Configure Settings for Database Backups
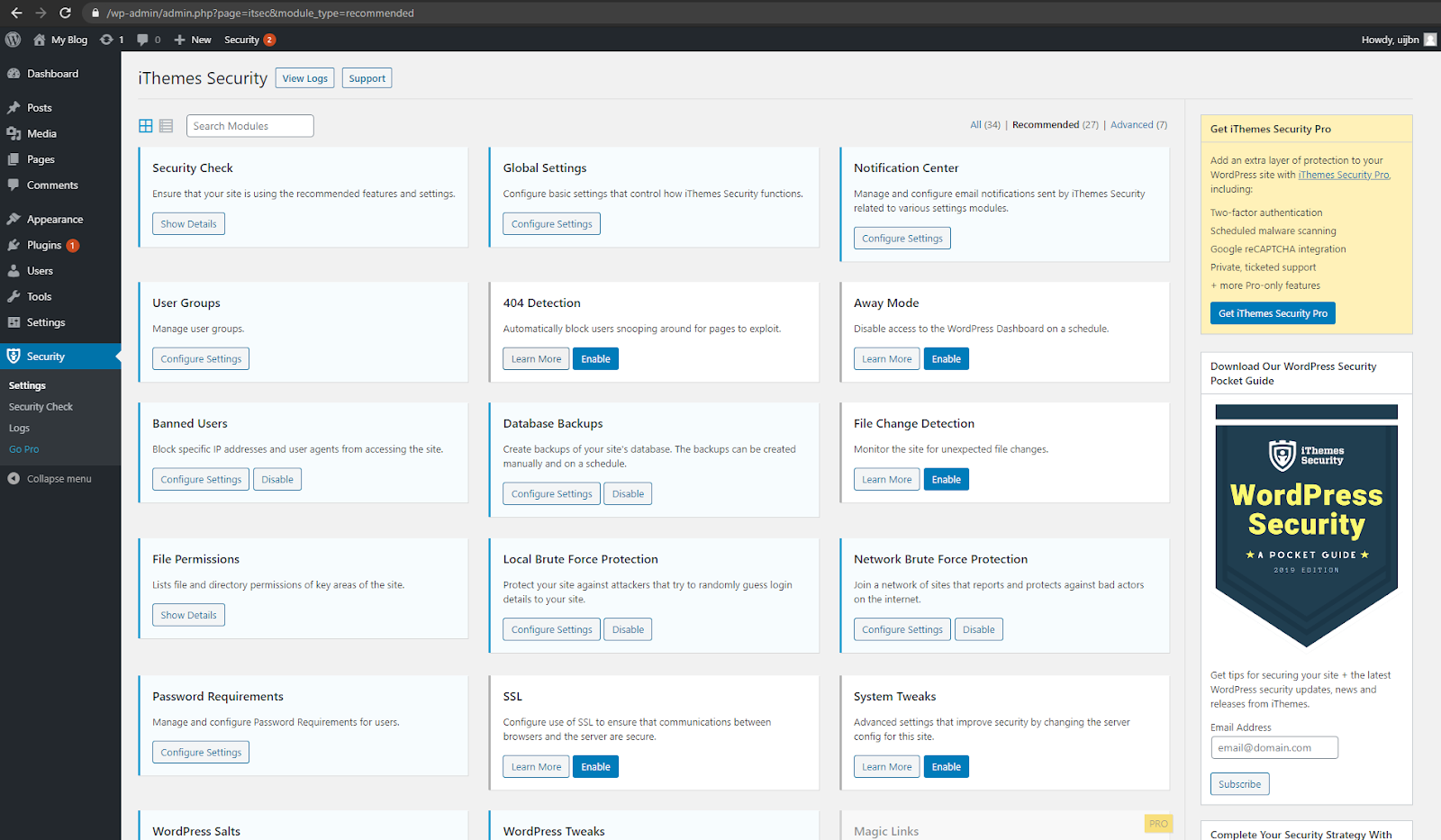 [551, 494]
